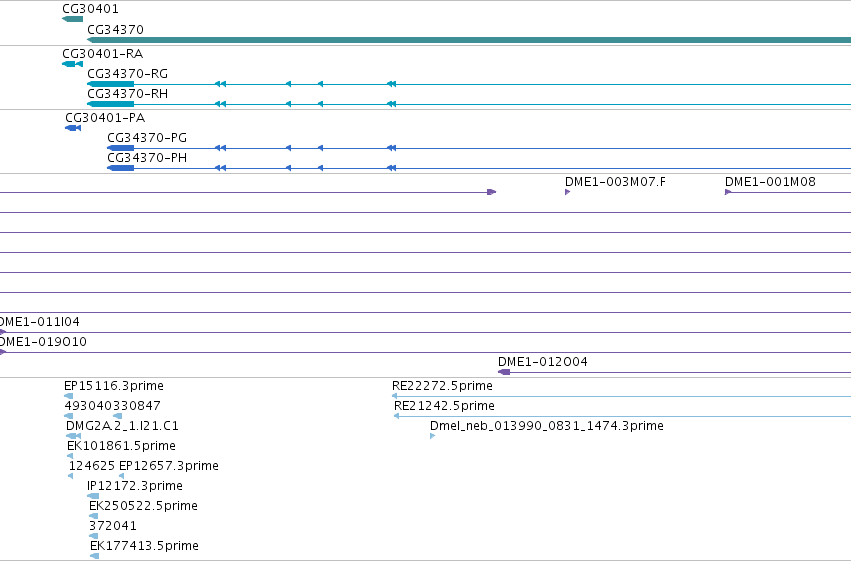Click the CG30401-RA label text

pyautogui.click(x=103, y=54)
